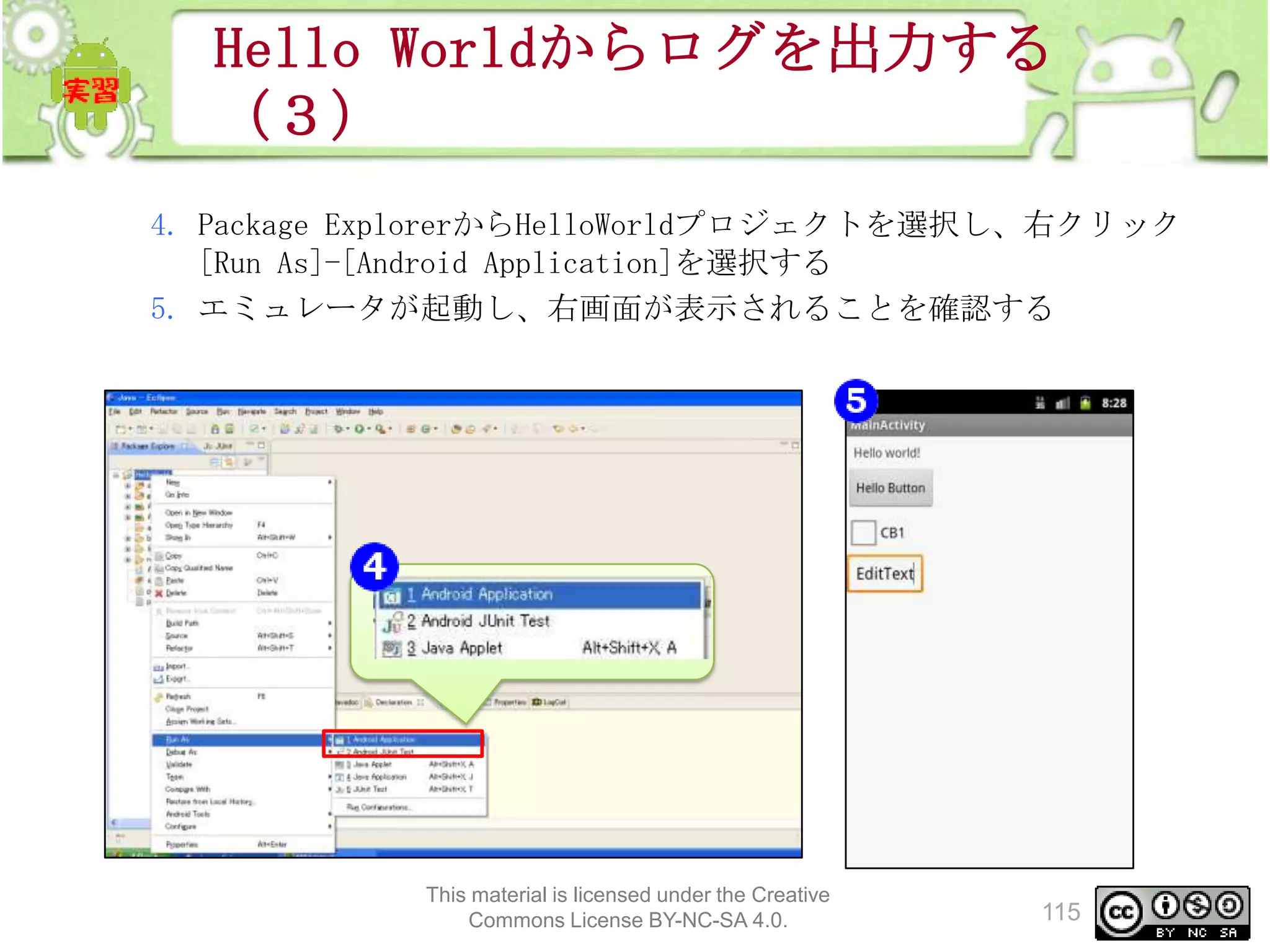Collapse the selected HelloWorld project tree node
The image size is (1270, 952).
pos(116,475)
